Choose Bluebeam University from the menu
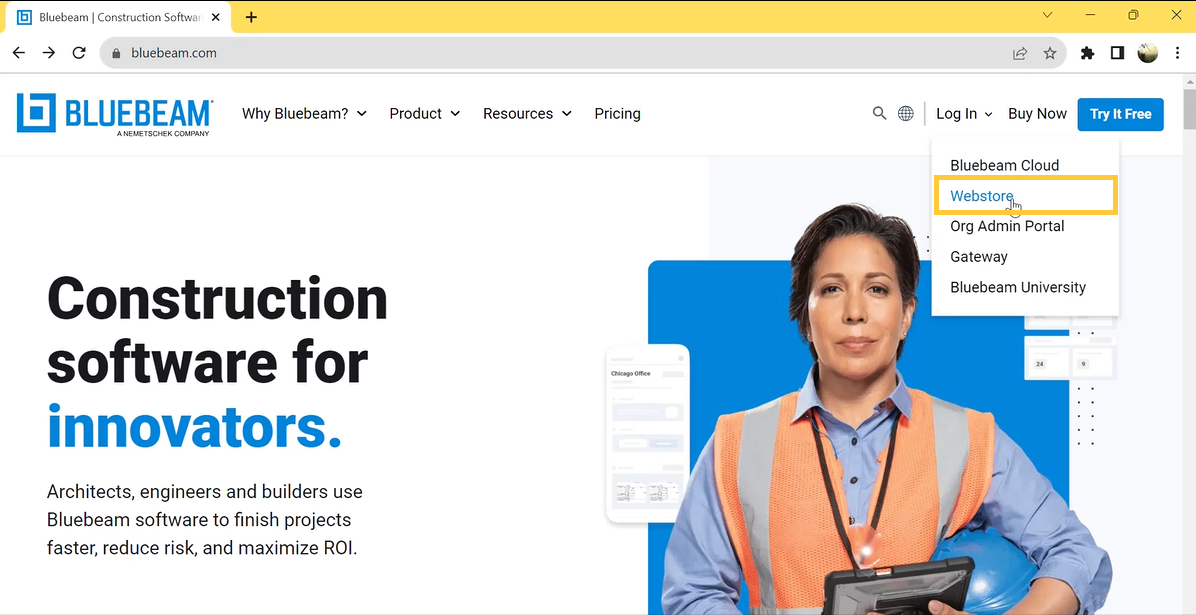1196x615 pixels. [x=1018, y=287]
